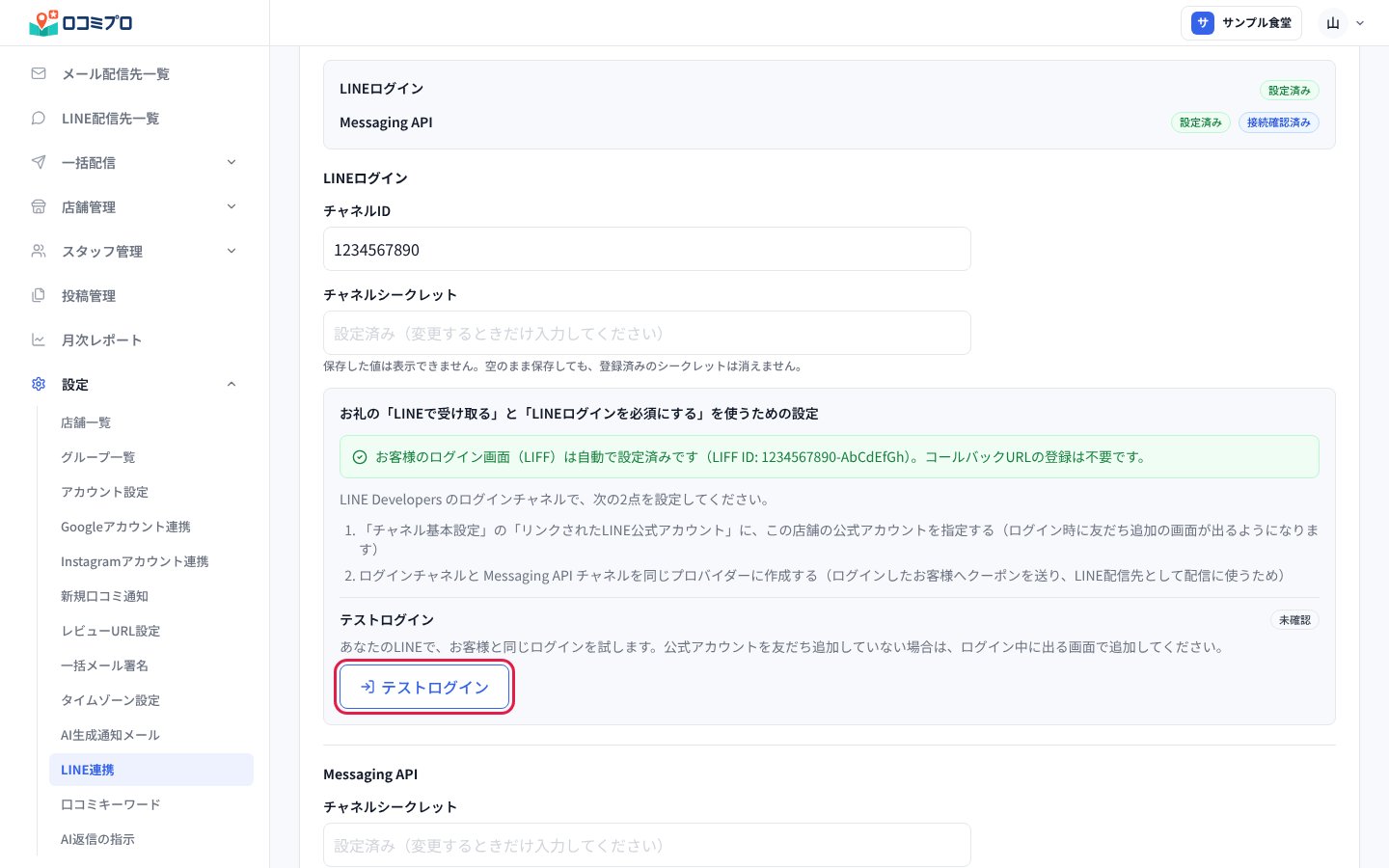Image resolution: width=1389 pixels, height=868 pixels.
Task: Open アカウント設定 settings link
Action: [x=104, y=492]
